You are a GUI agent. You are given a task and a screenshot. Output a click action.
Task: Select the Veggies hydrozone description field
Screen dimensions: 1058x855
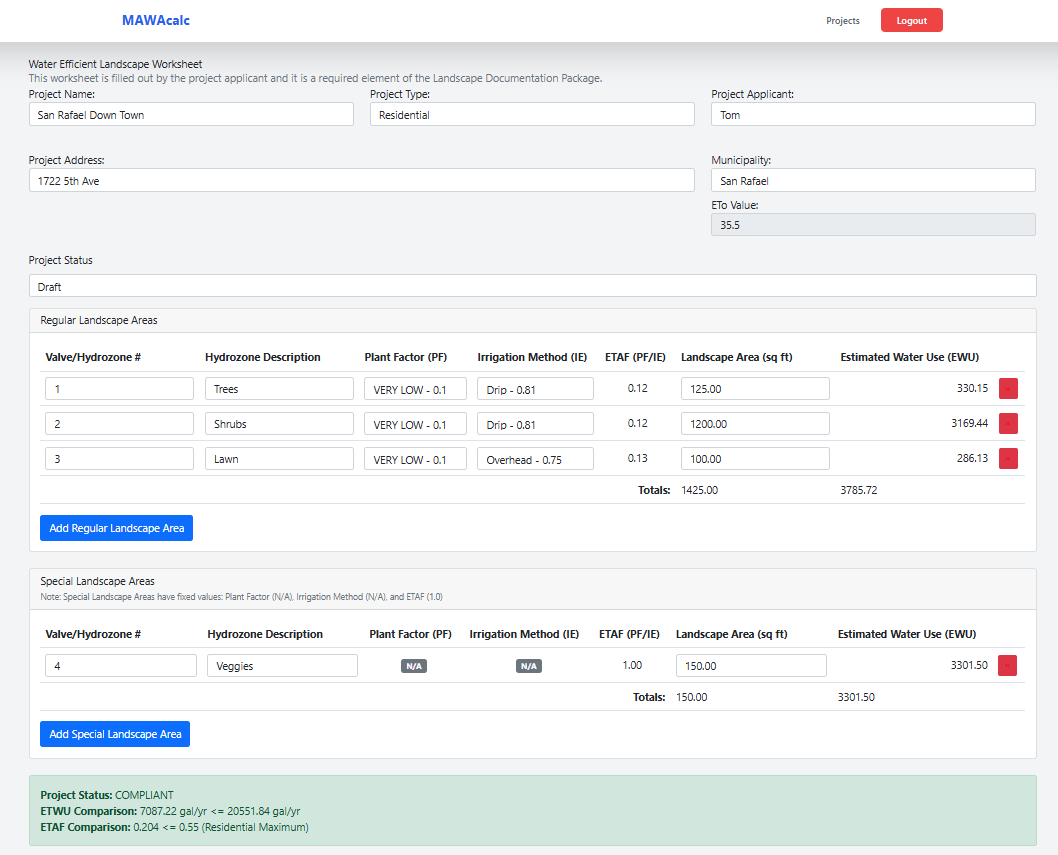click(x=282, y=664)
